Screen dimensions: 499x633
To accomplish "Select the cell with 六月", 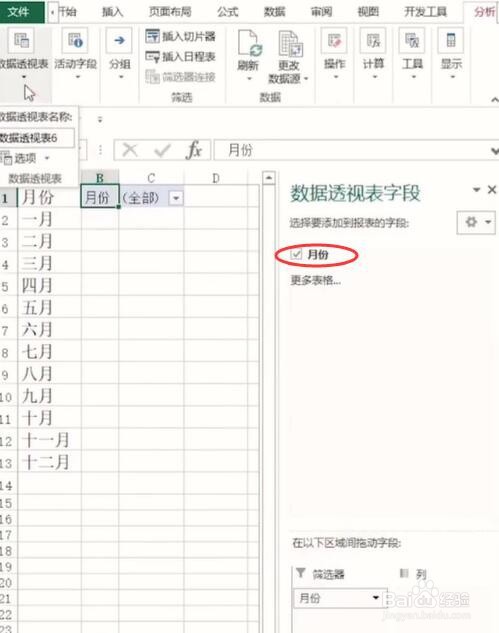I will click(x=49, y=329).
